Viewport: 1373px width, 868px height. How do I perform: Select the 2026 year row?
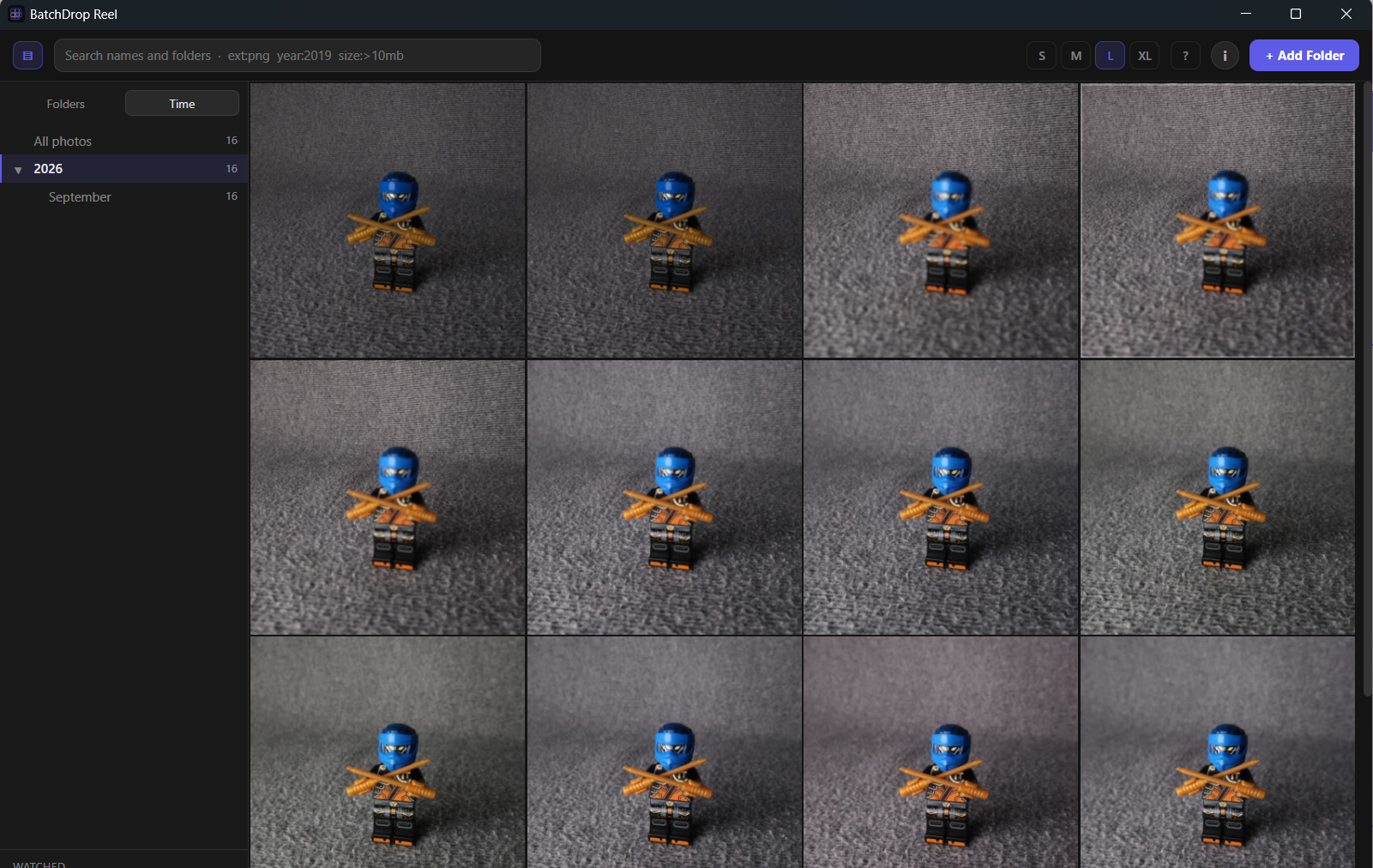(x=124, y=169)
